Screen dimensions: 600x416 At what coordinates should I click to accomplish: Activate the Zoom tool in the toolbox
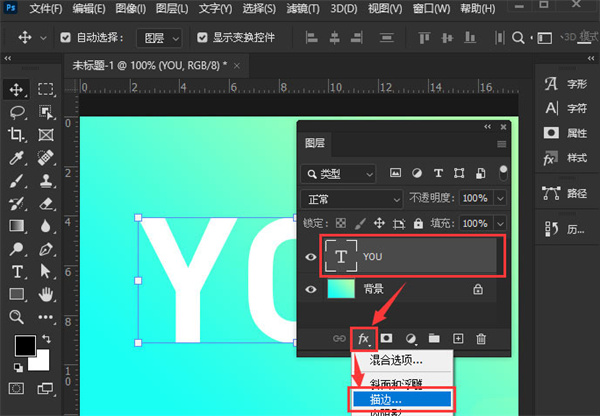[16, 317]
